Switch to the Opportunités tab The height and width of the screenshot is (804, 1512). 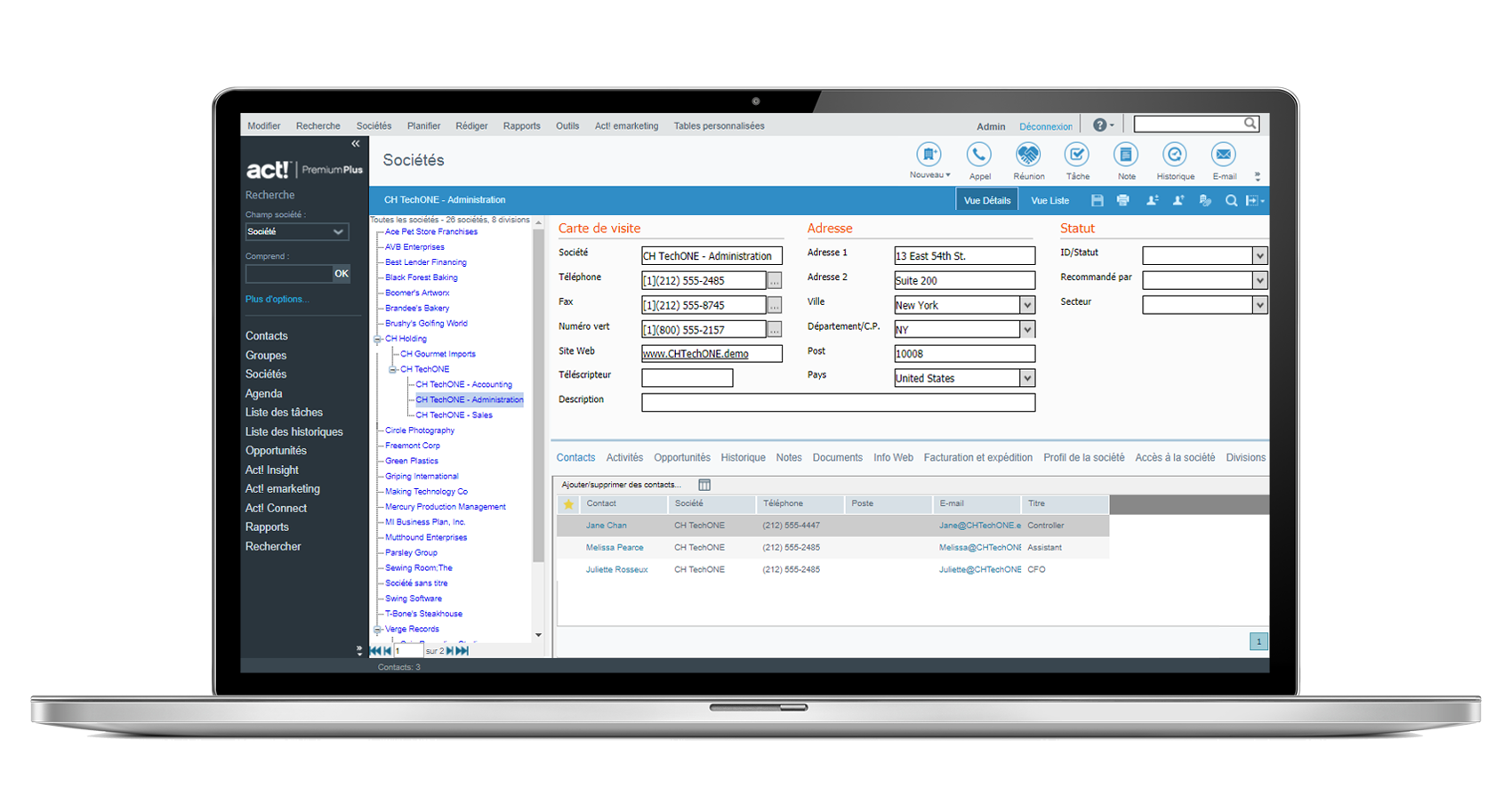click(682, 458)
